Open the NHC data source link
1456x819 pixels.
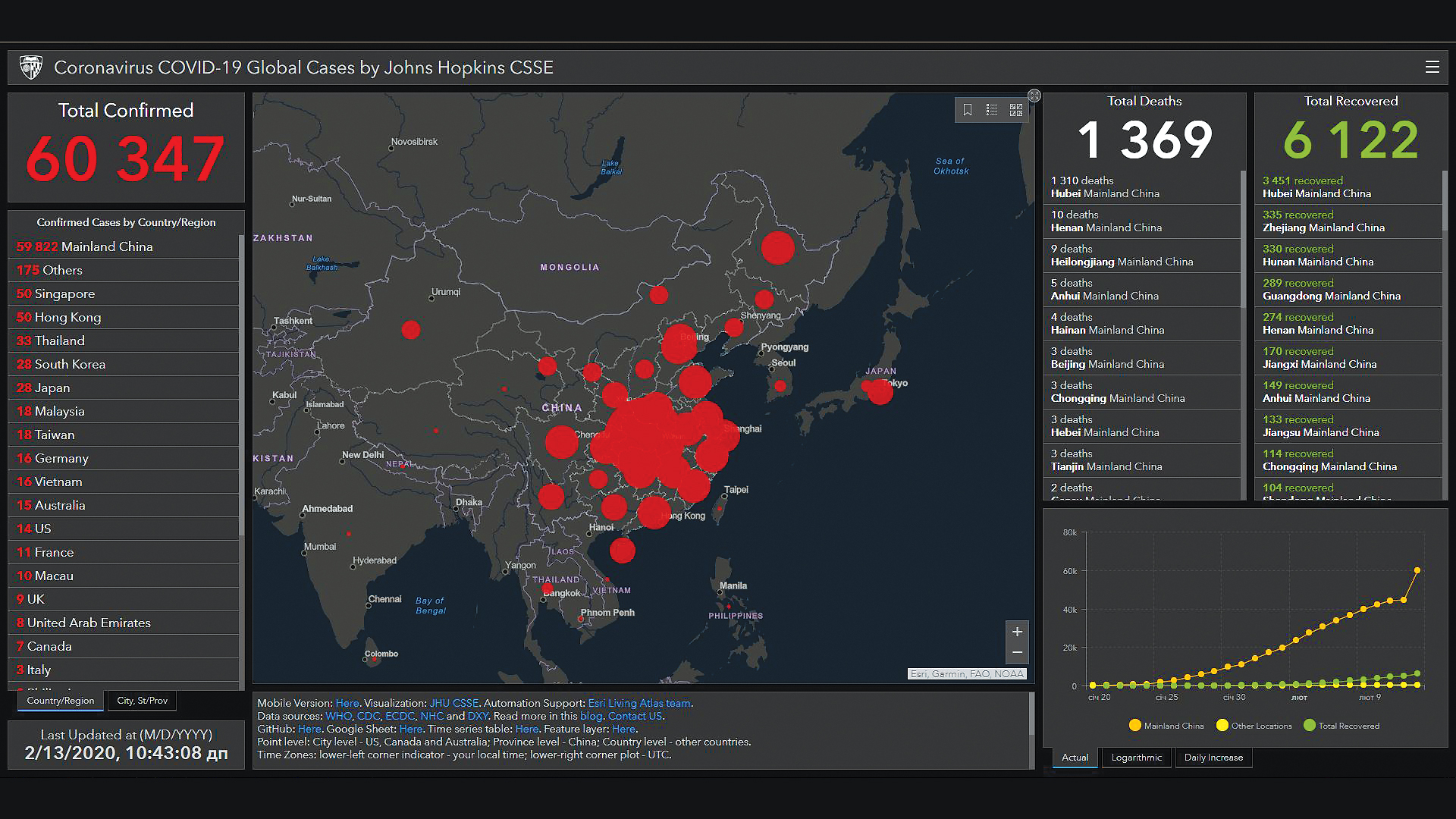pyautogui.click(x=431, y=716)
